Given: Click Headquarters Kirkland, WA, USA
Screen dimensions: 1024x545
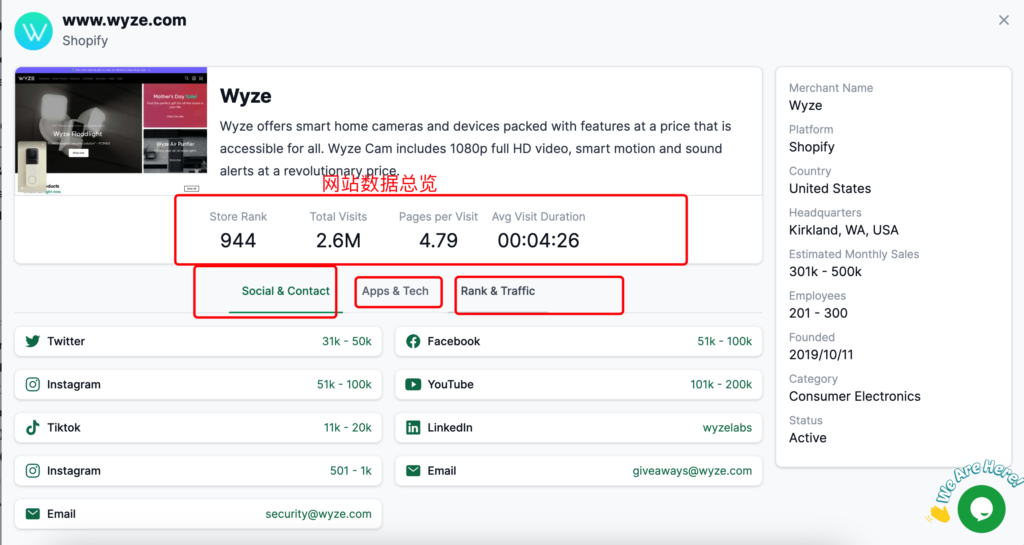Looking at the screenshot, I should (x=843, y=230).
